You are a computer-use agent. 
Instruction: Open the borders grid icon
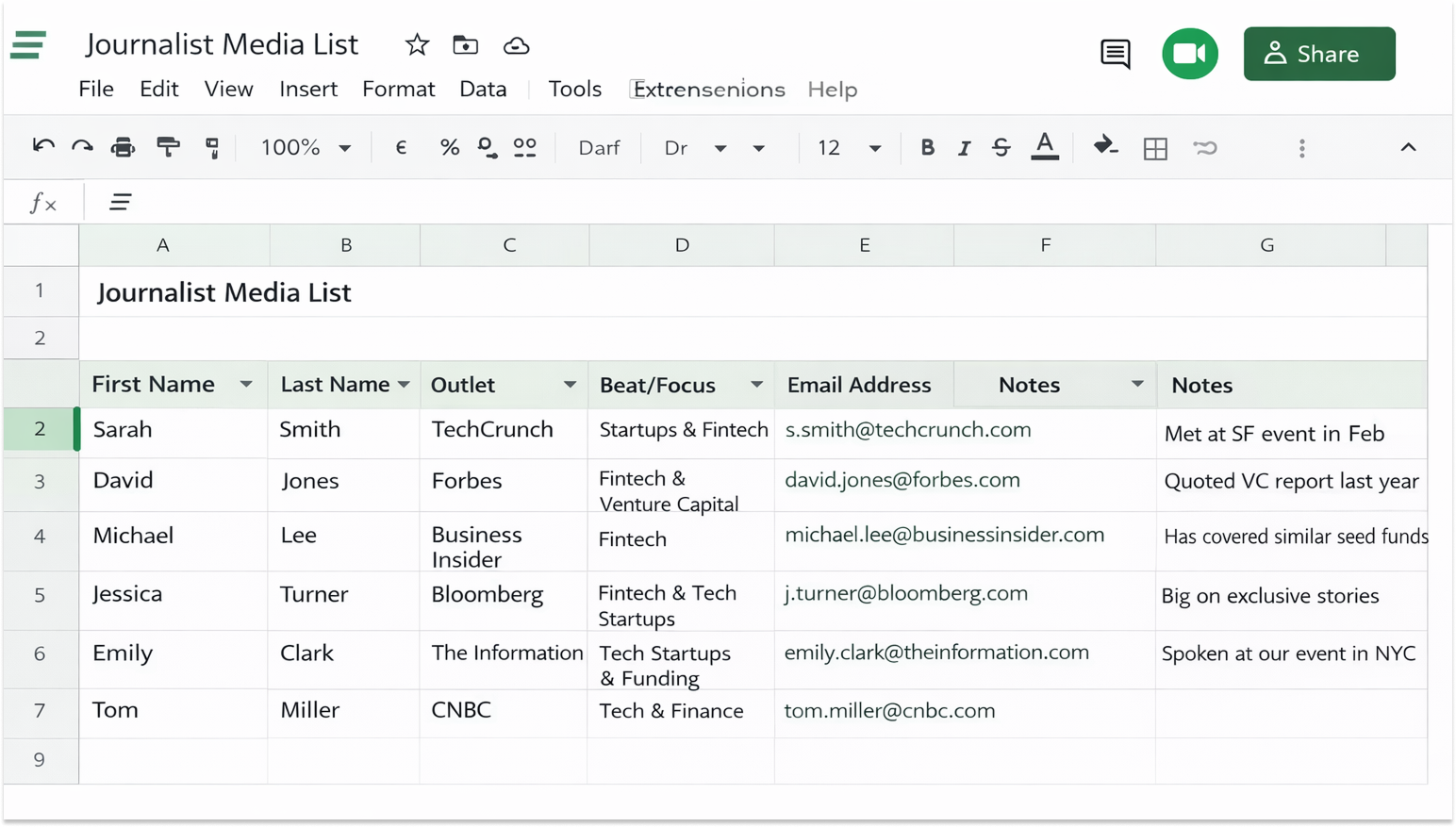point(1154,148)
